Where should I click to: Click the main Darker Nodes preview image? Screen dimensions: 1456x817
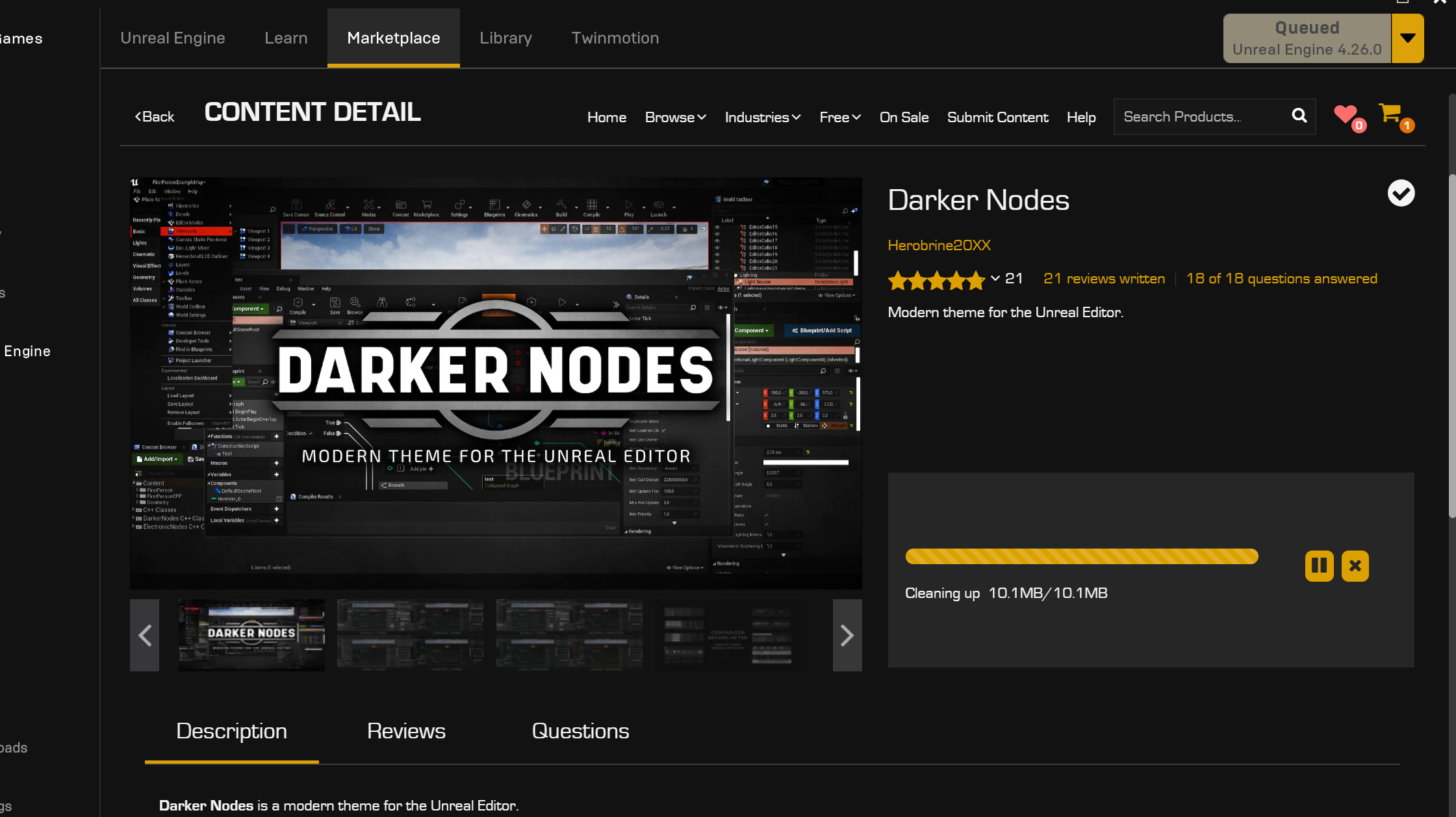(x=496, y=383)
